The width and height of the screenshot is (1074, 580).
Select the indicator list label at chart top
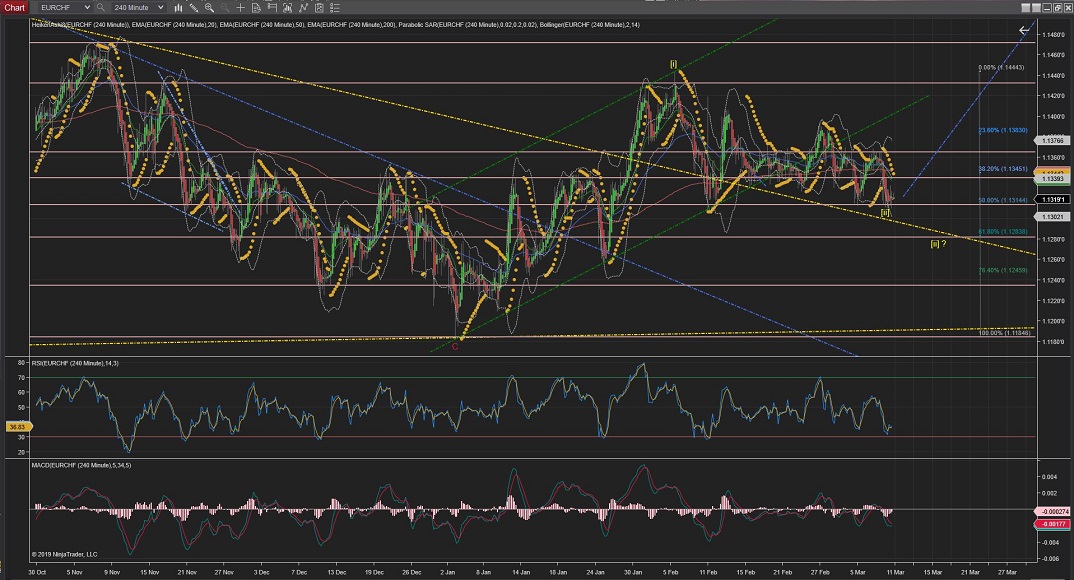(336, 25)
